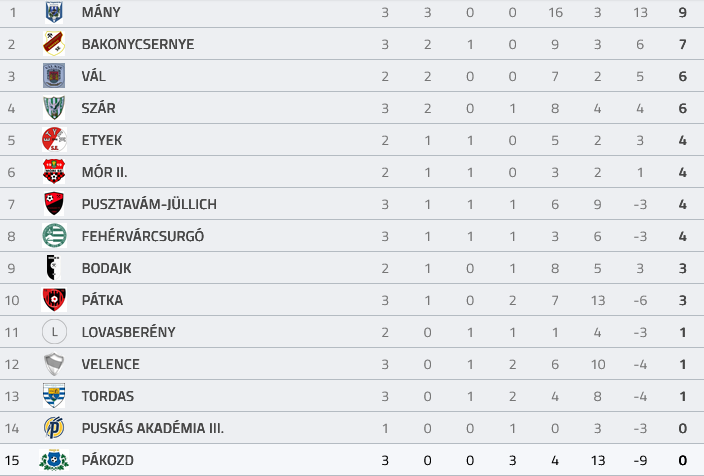Click the Fehérvárcsurgó green circular emblem
The height and width of the screenshot is (476, 704).
point(54,236)
